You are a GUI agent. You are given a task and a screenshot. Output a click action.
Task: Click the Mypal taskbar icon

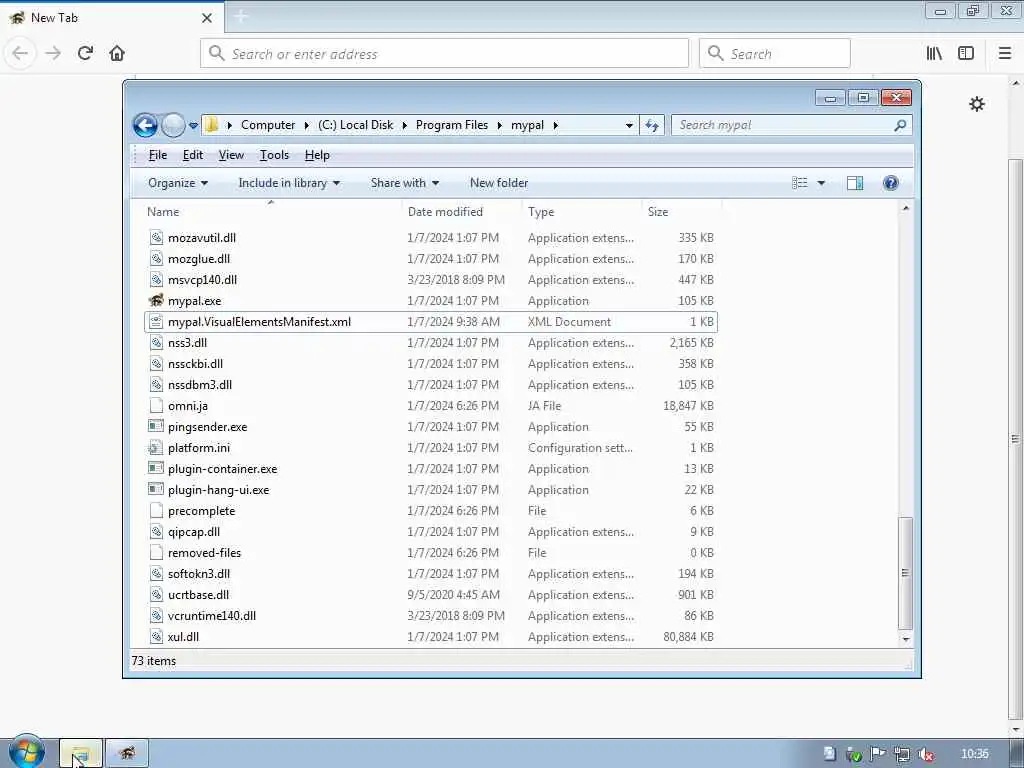pyautogui.click(x=127, y=753)
